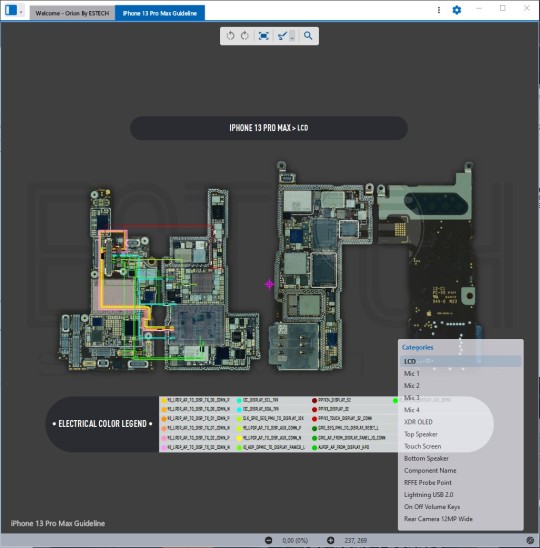Toggle the sidebar panel icon top-left
The height and width of the screenshot is (548, 540).
click(x=11, y=10)
